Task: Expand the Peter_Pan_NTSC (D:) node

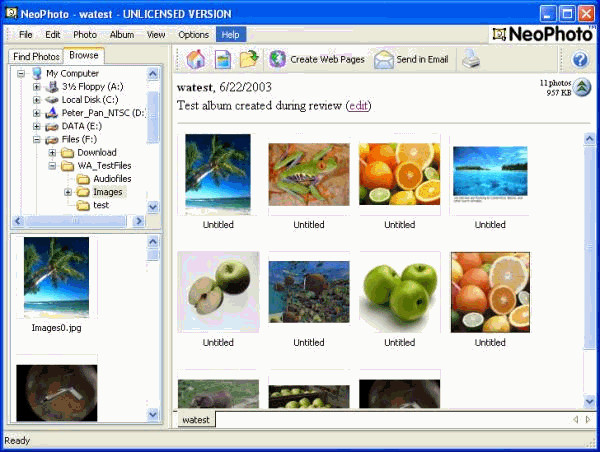Action: [x=37, y=113]
